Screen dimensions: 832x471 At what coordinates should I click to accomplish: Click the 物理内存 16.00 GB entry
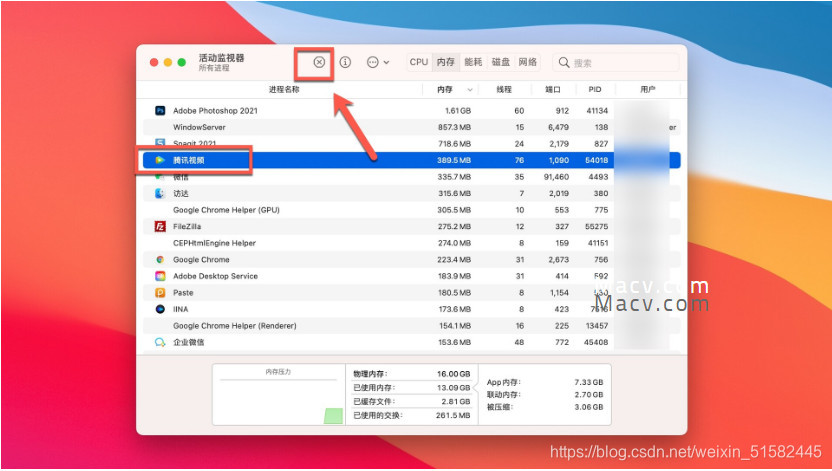(x=412, y=374)
